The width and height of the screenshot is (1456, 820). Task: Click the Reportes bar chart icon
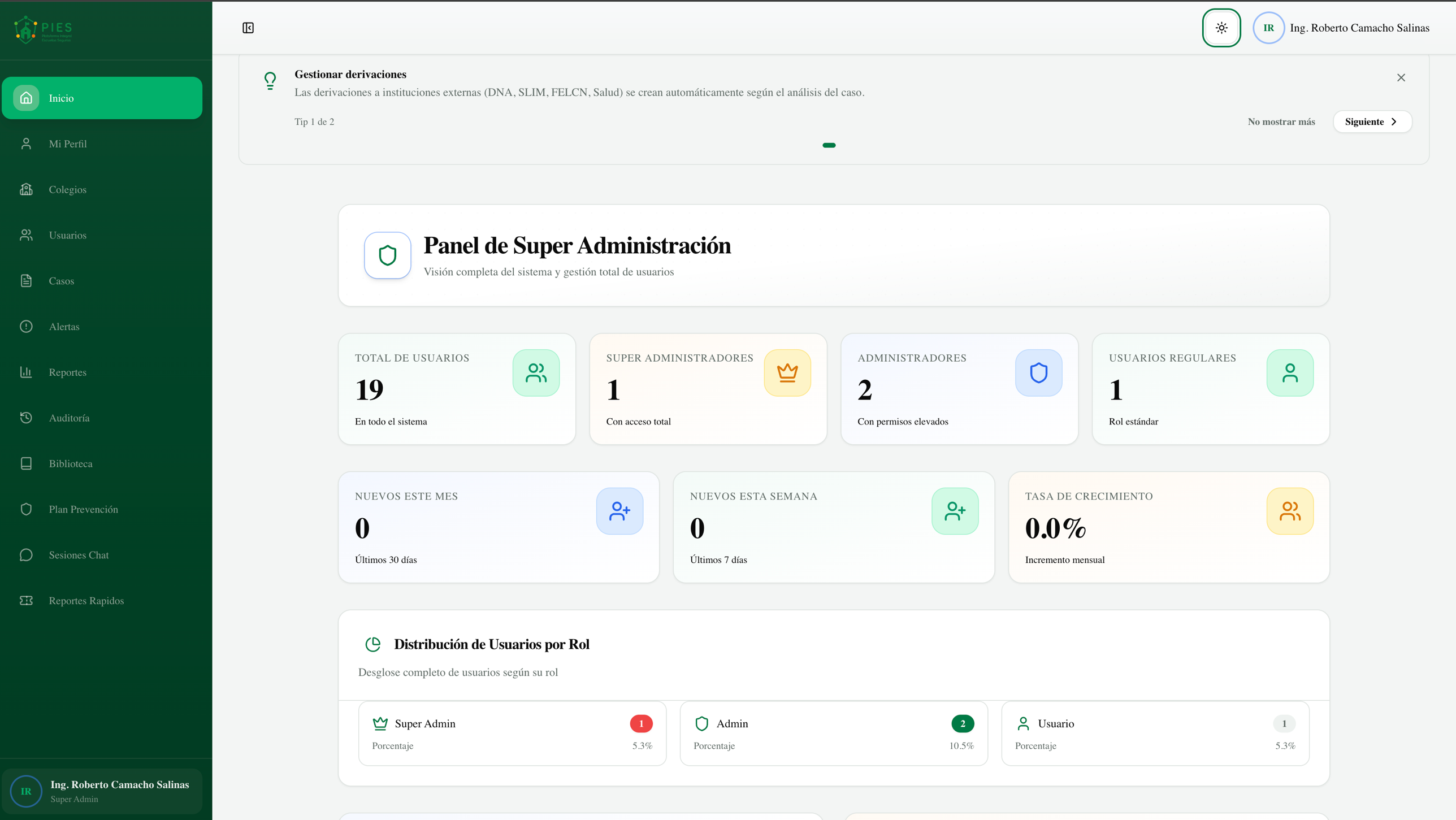tap(26, 372)
